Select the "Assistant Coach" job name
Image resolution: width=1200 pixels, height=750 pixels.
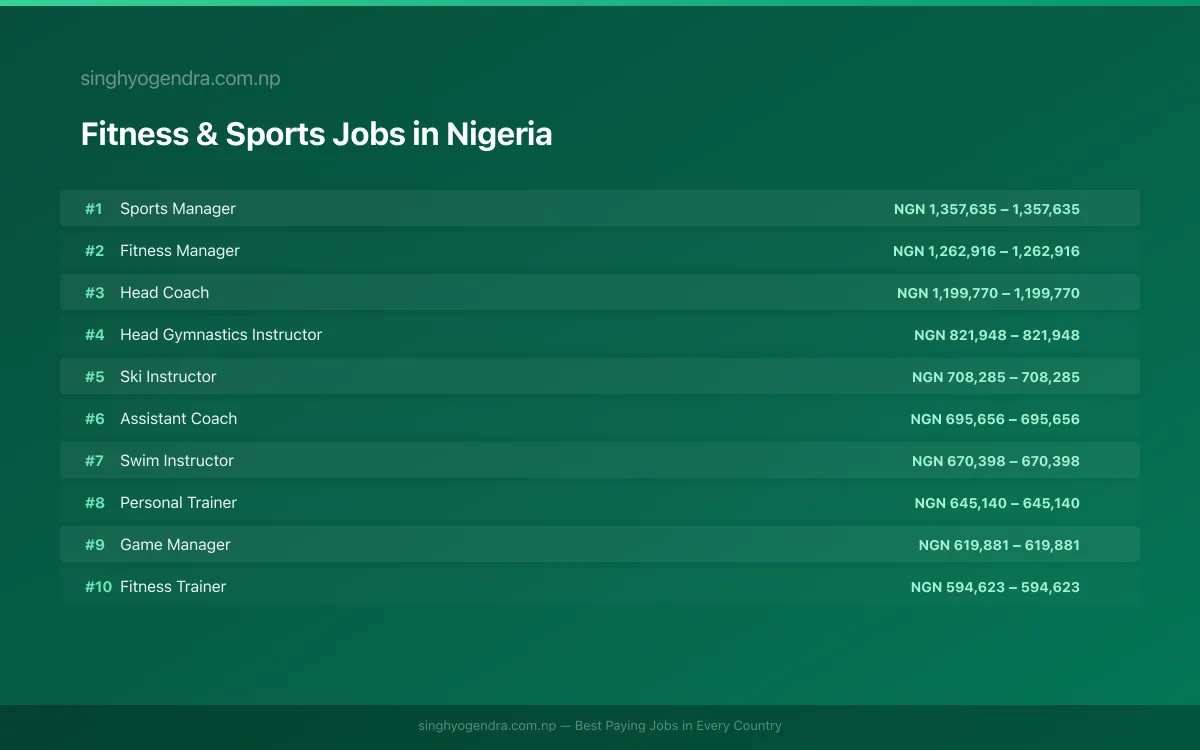(x=179, y=419)
